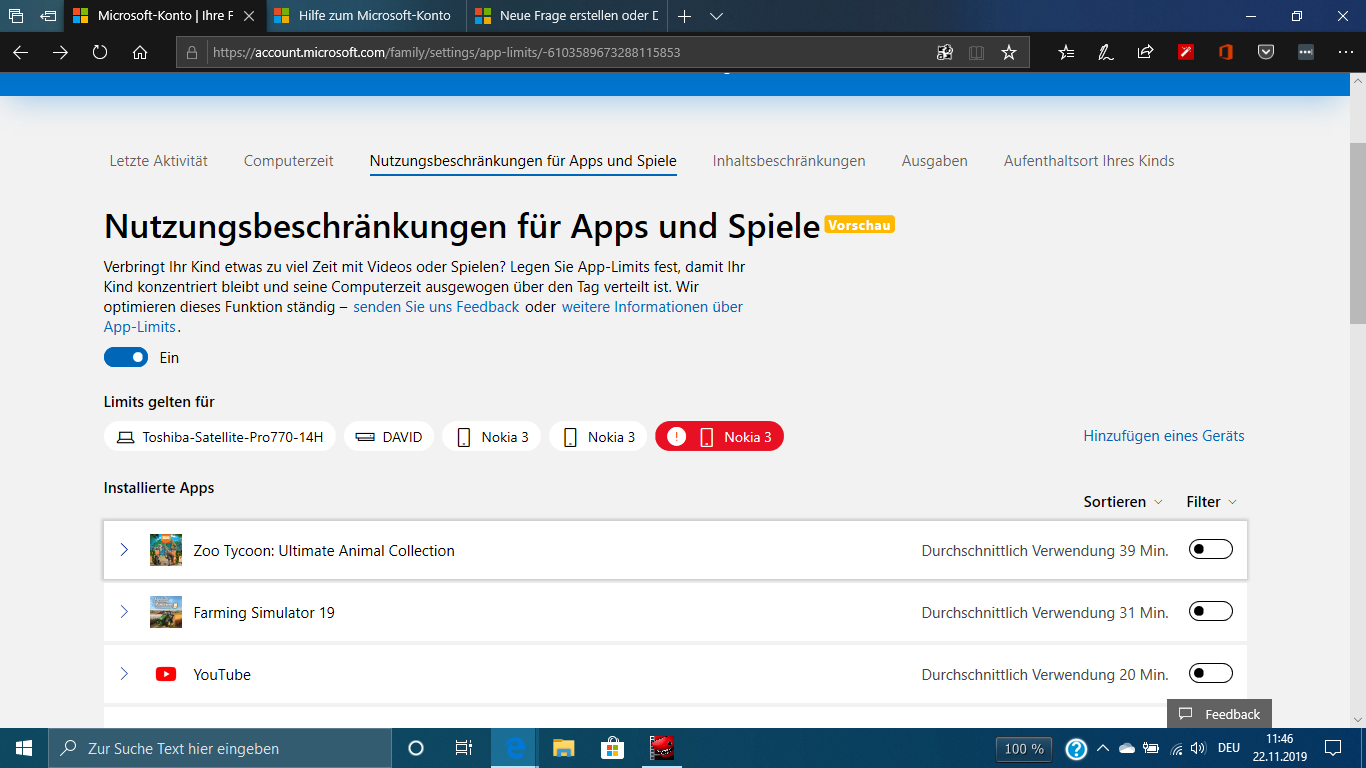The image size is (1366, 768).
Task: Click the taskbar search box
Action: pos(220,748)
